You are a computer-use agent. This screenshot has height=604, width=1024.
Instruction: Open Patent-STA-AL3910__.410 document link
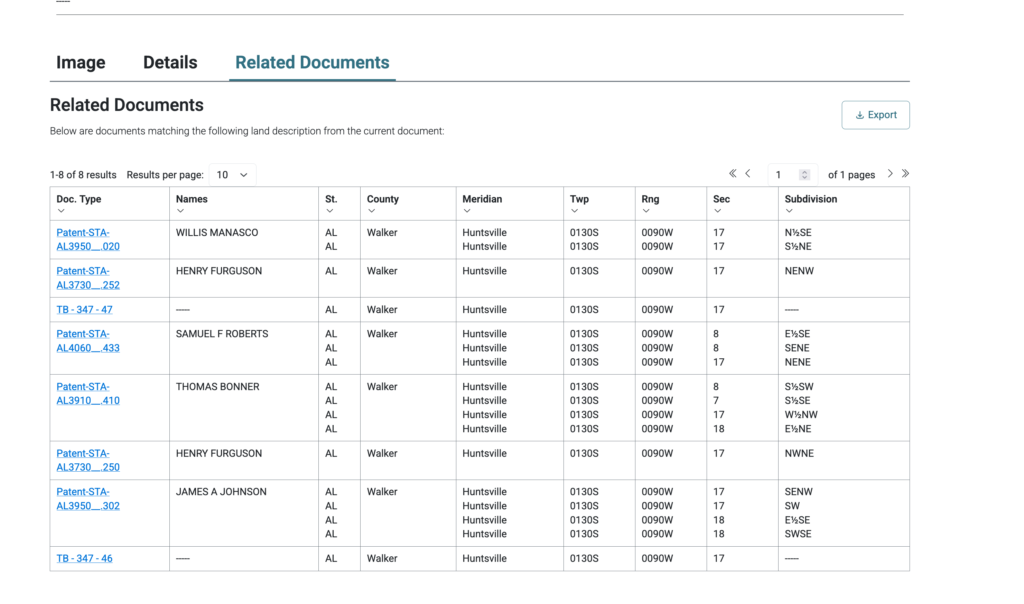click(88, 394)
